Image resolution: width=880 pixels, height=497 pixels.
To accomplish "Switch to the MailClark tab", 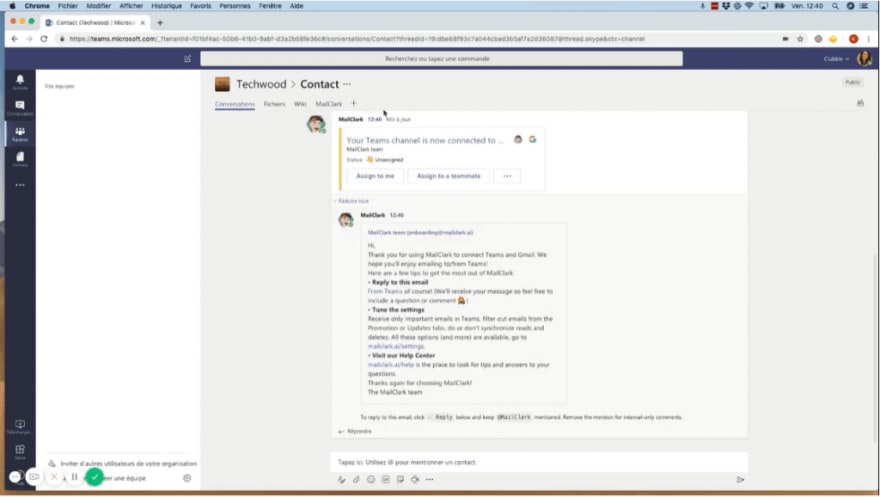I will click(x=328, y=104).
